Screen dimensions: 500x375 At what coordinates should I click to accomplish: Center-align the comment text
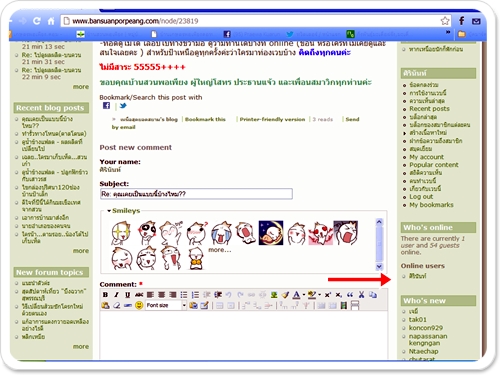tap(162, 295)
